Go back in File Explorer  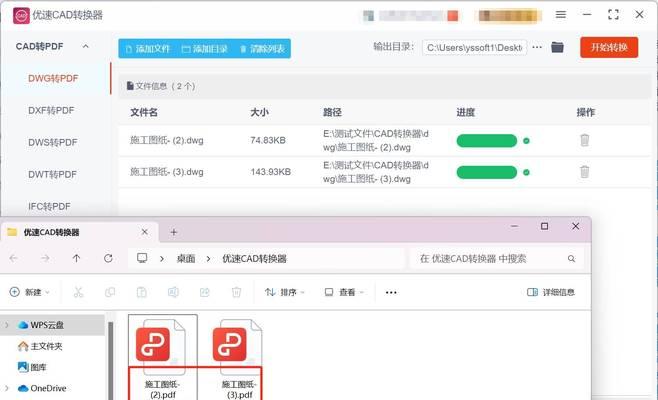click(x=13, y=258)
